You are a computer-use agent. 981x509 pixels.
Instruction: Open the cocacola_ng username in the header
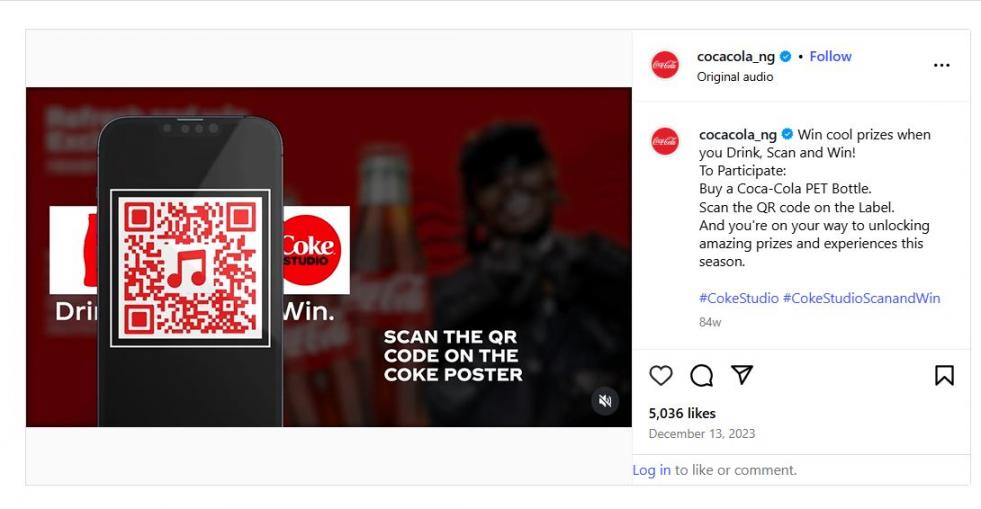pos(736,56)
